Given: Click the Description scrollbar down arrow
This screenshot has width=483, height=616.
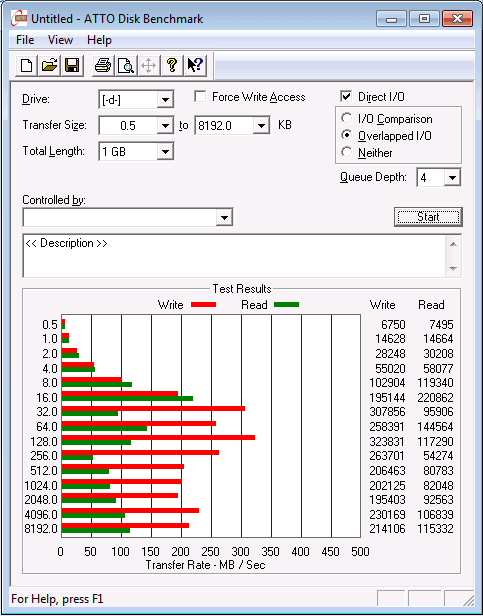Looking at the screenshot, I should pos(453,269).
